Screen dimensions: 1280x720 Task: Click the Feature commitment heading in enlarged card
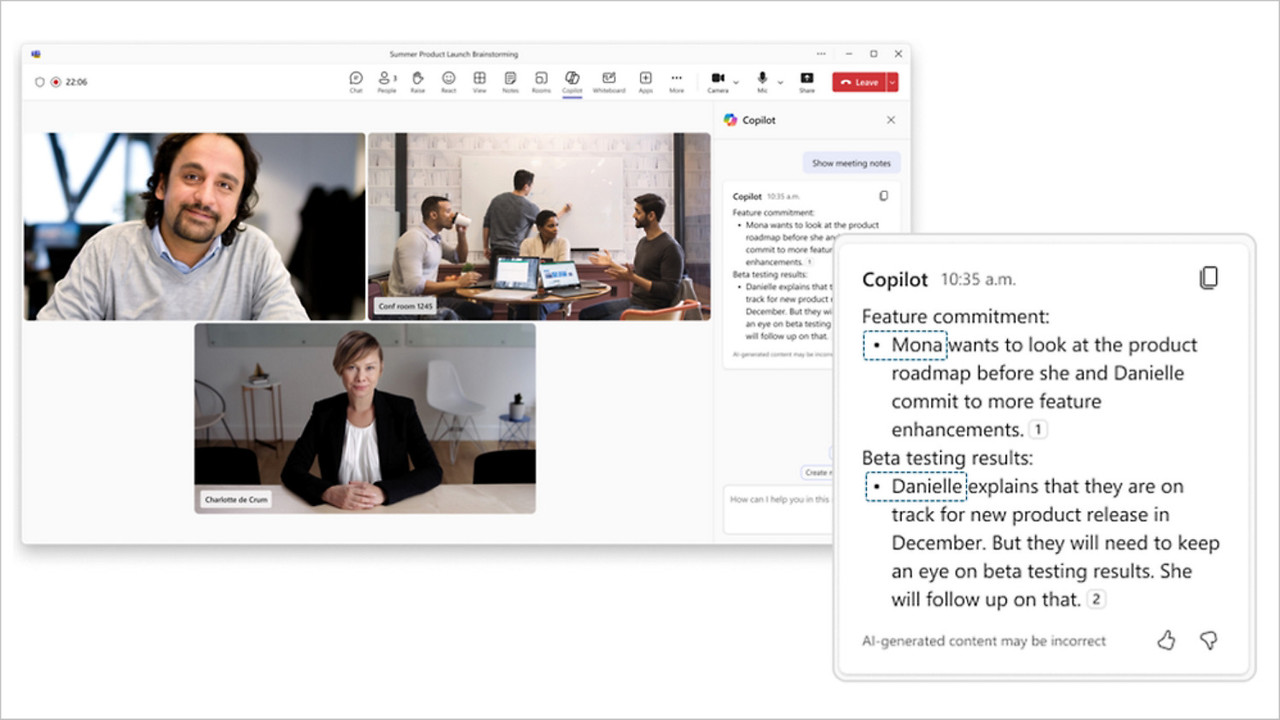tap(956, 317)
